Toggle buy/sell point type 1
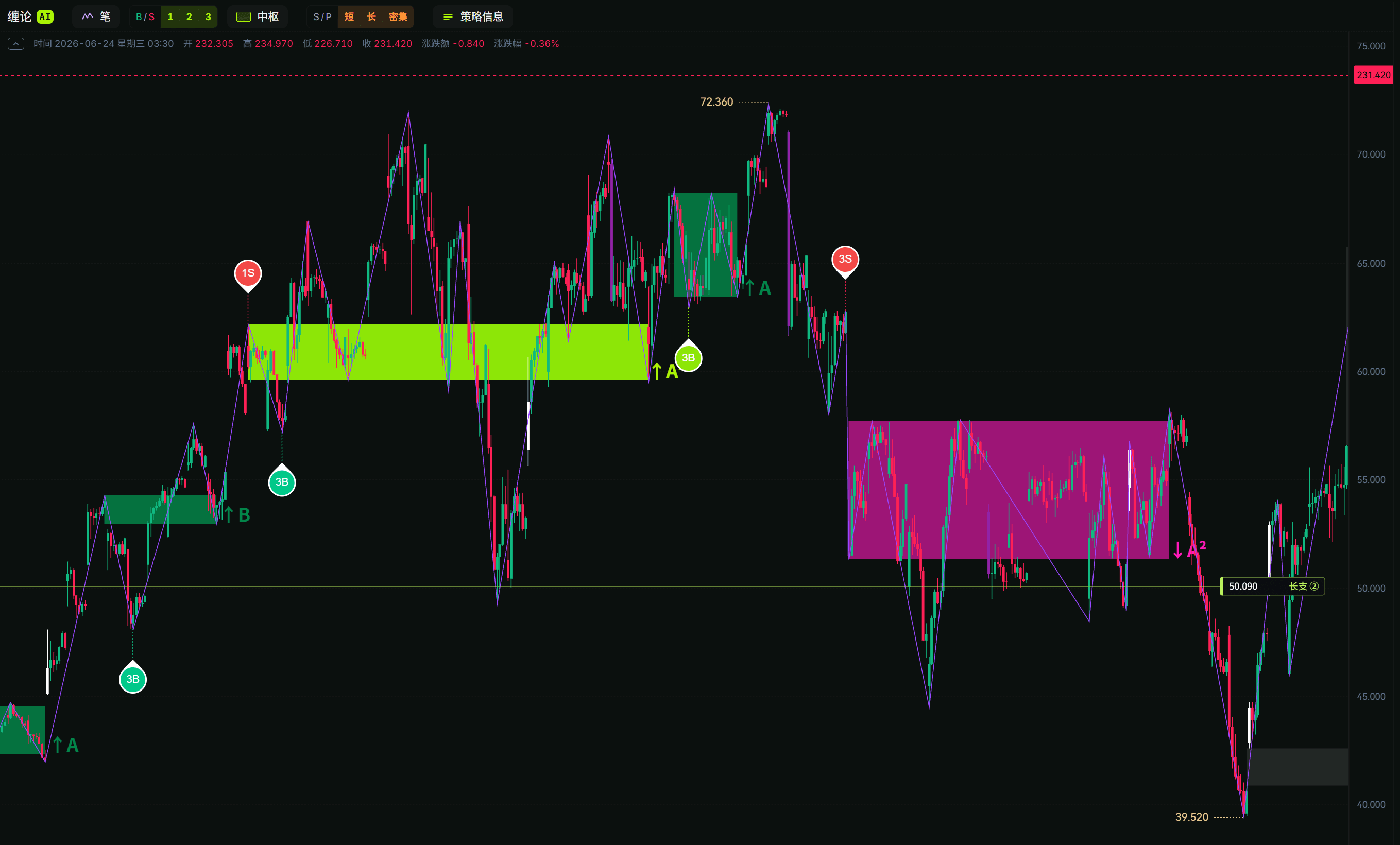Viewport: 1400px width, 845px height. coord(170,17)
